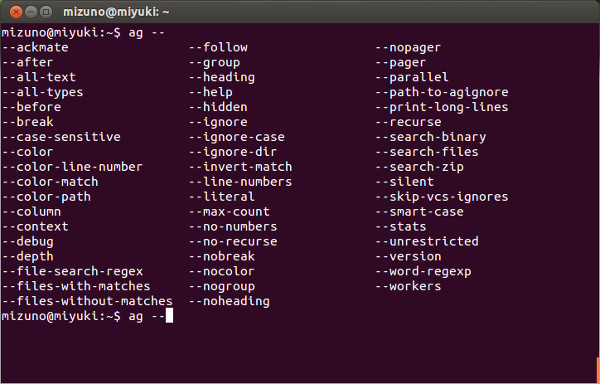Click the --ackmate option text
600x384 pixels.
pyautogui.click(x=35, y=47)
